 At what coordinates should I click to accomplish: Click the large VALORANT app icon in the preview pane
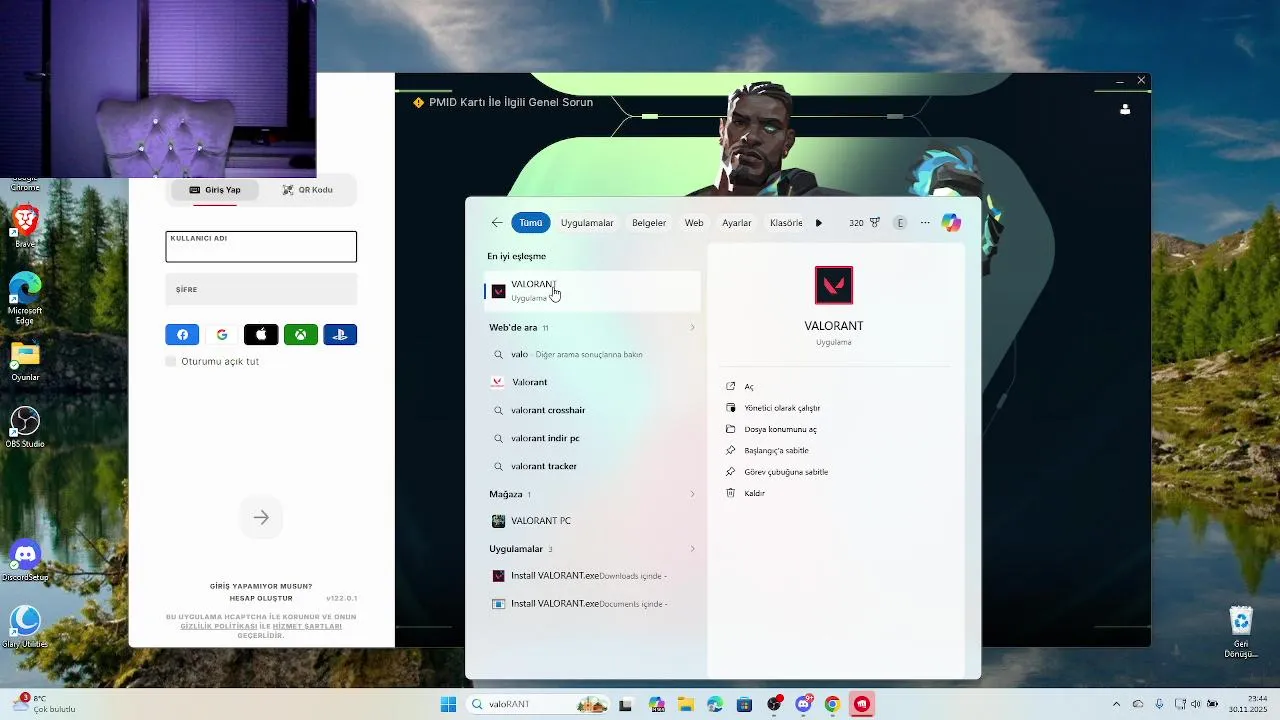(x=834, y=285)
